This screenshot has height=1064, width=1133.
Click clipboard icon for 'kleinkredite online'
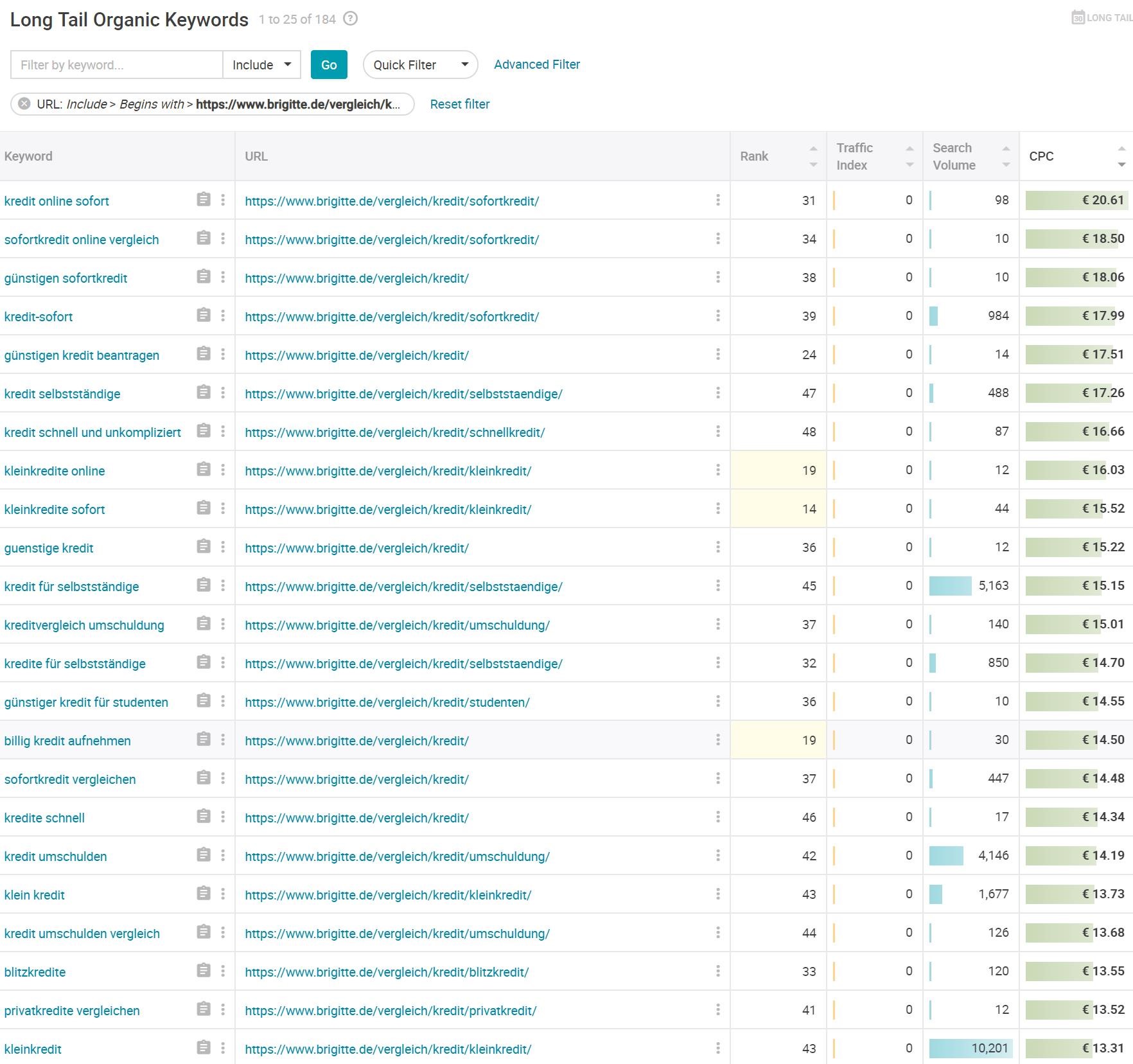coord(204,470)
